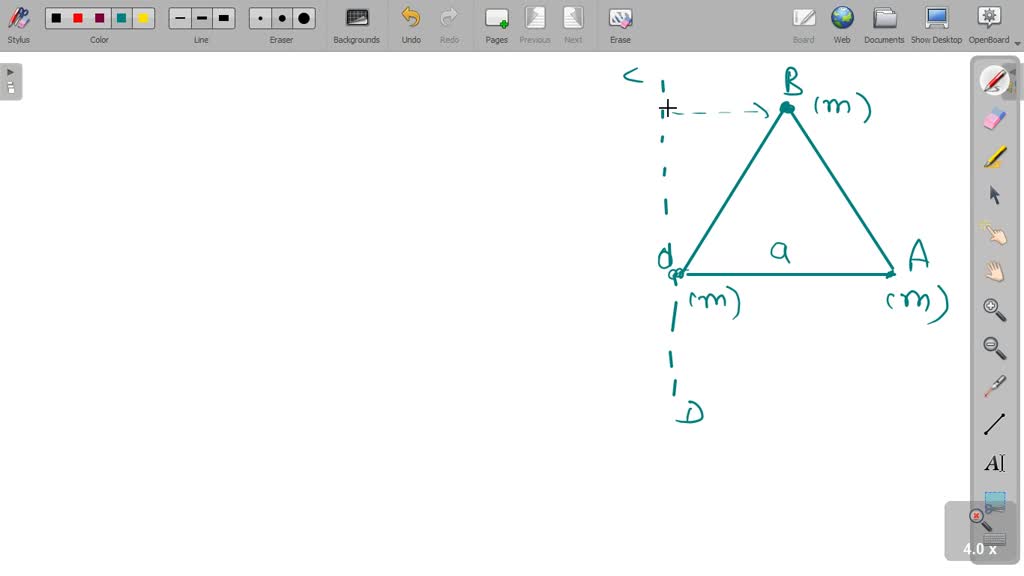Select the straight Line drawing tool
The width and height of the screenshot is (1024, 576).
coord(994,425)
